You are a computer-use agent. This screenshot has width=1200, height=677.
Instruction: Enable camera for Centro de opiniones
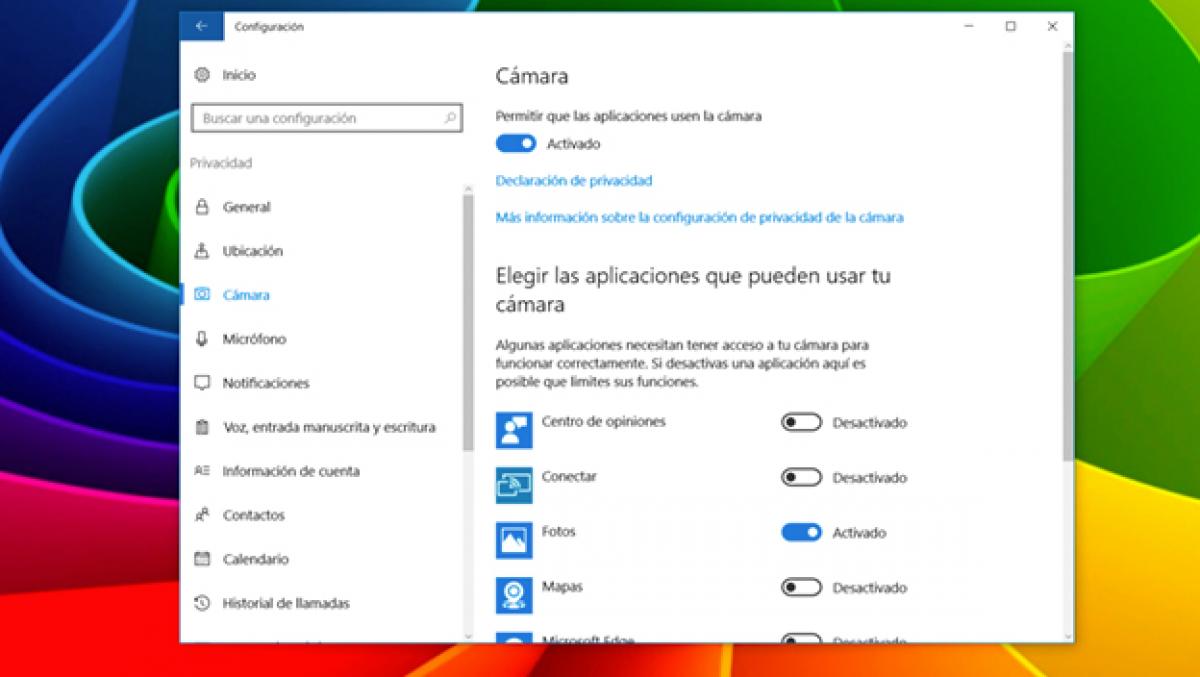[x=801, y=423]
